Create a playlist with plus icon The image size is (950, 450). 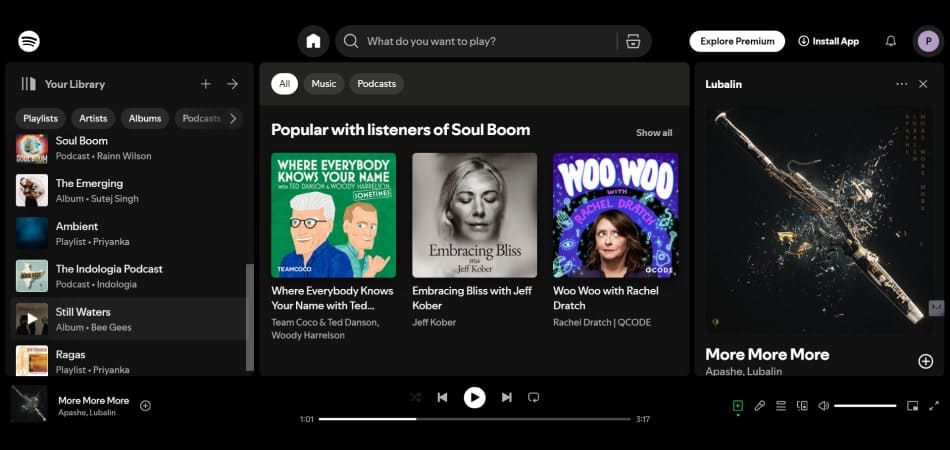coord(206,84)
